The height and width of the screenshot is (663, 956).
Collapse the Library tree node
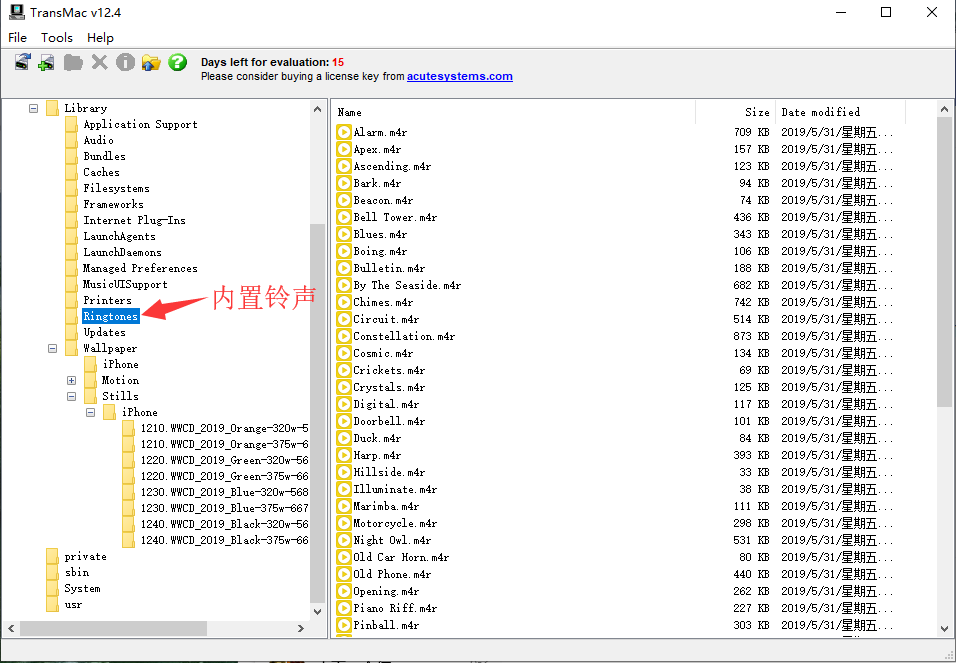34,108
